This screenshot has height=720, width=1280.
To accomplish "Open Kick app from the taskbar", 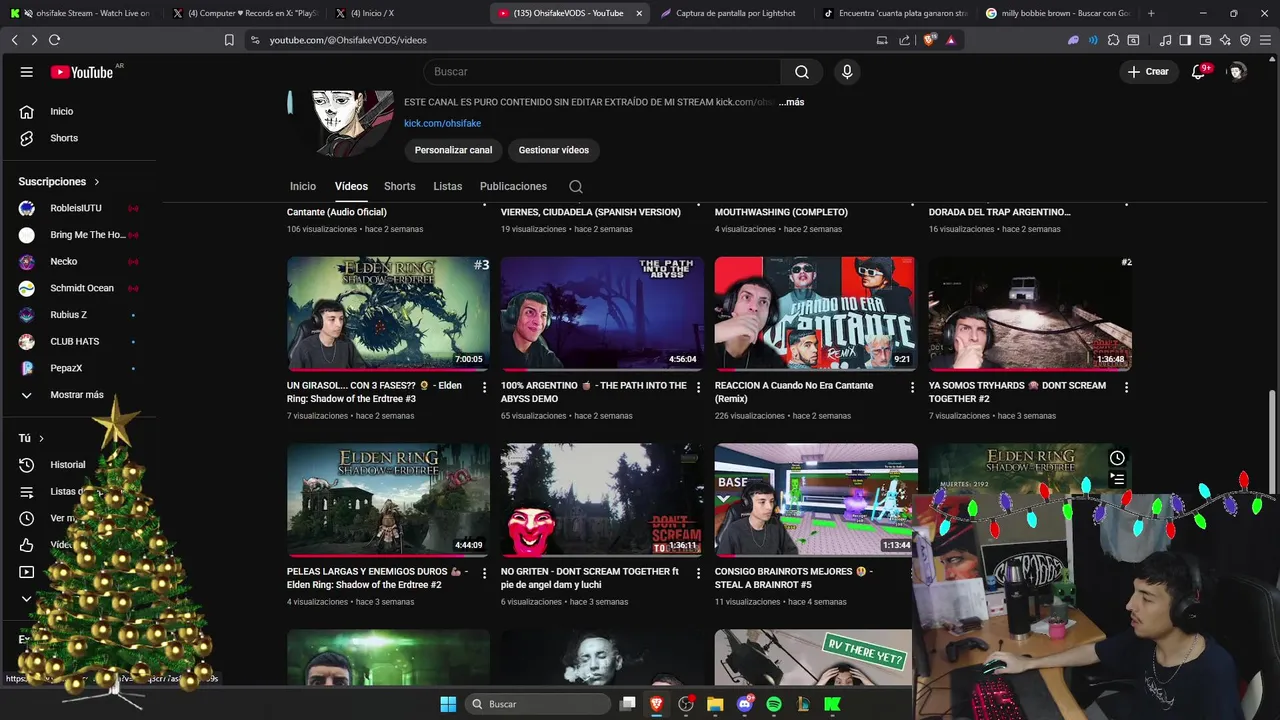I will tap(831, 704).
